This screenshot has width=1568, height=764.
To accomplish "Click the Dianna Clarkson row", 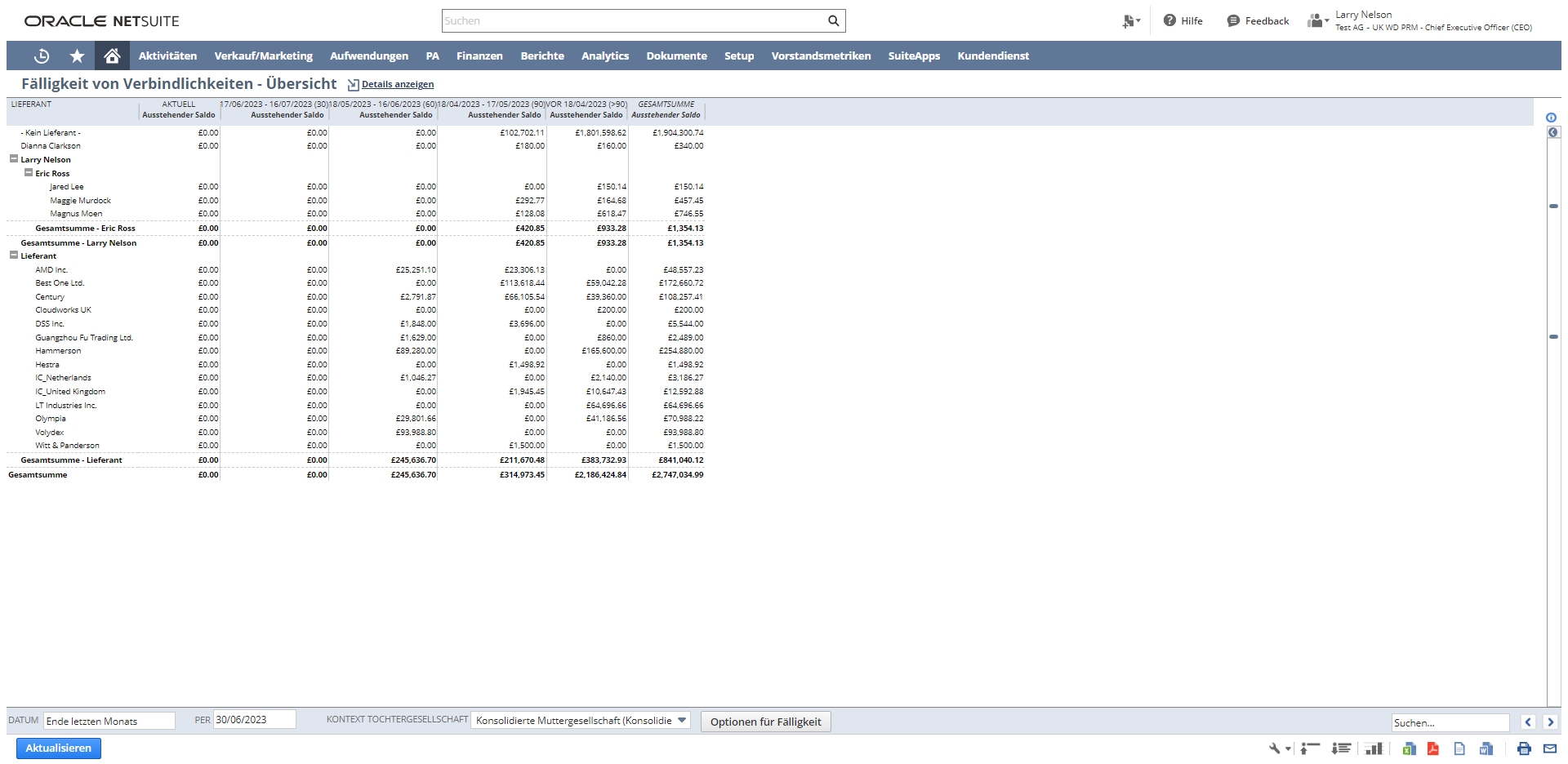I will 51,146.
